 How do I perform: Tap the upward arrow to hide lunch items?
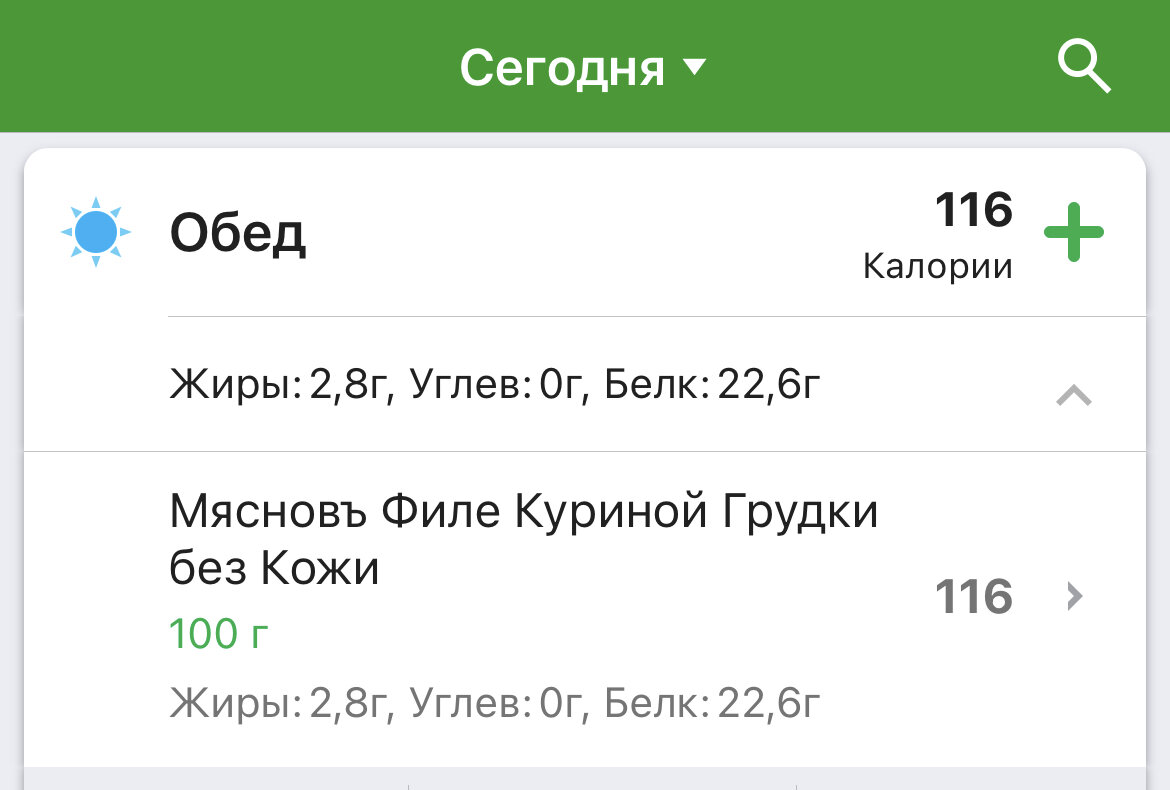pos(1075,394)
